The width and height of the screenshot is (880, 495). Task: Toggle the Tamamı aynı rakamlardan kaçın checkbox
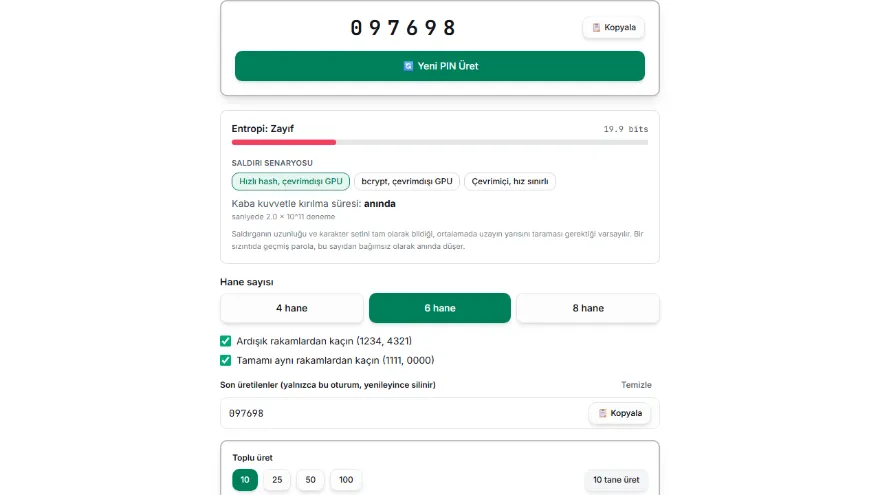(226, 360)
